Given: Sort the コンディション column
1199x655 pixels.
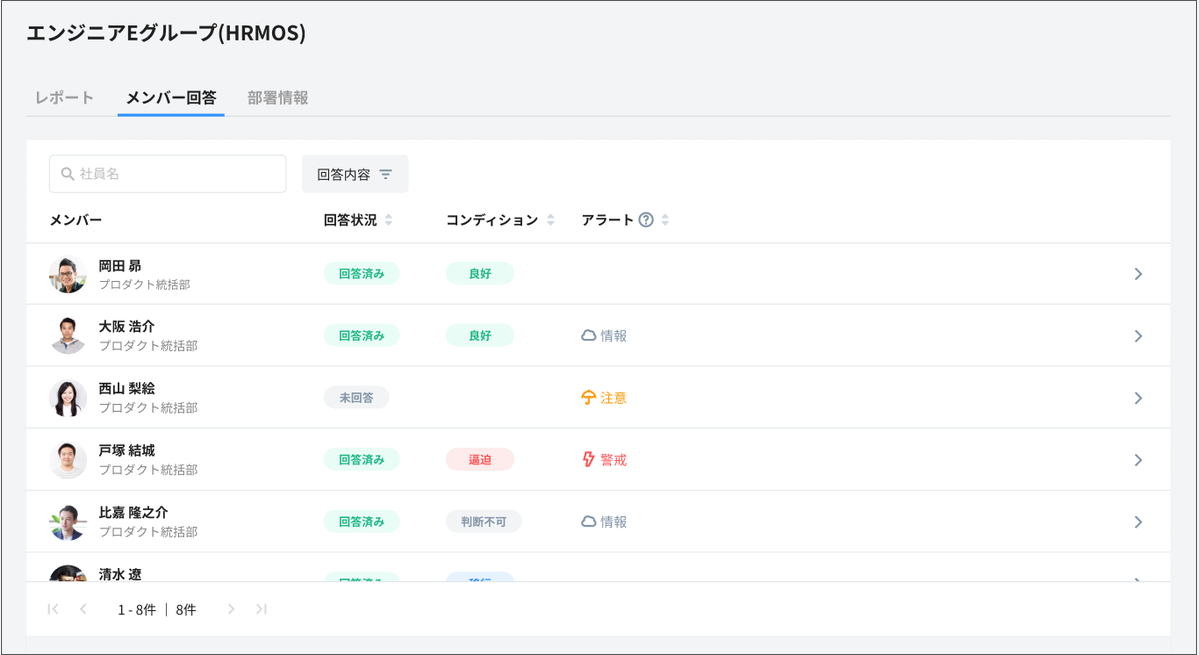Looking at the screenshot, I should [551, 219].
